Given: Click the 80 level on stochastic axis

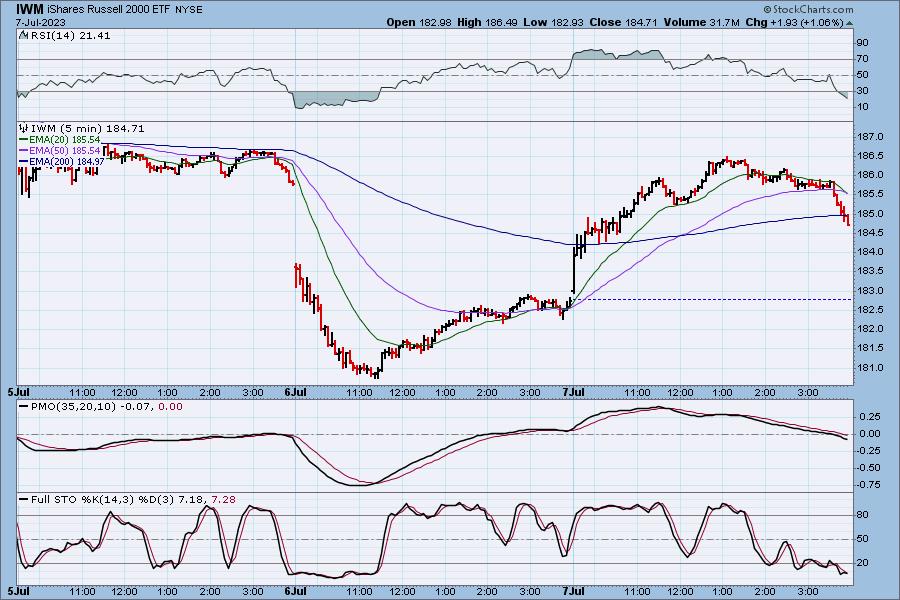Looking at the screenshot, I should [x=862, y=515].
